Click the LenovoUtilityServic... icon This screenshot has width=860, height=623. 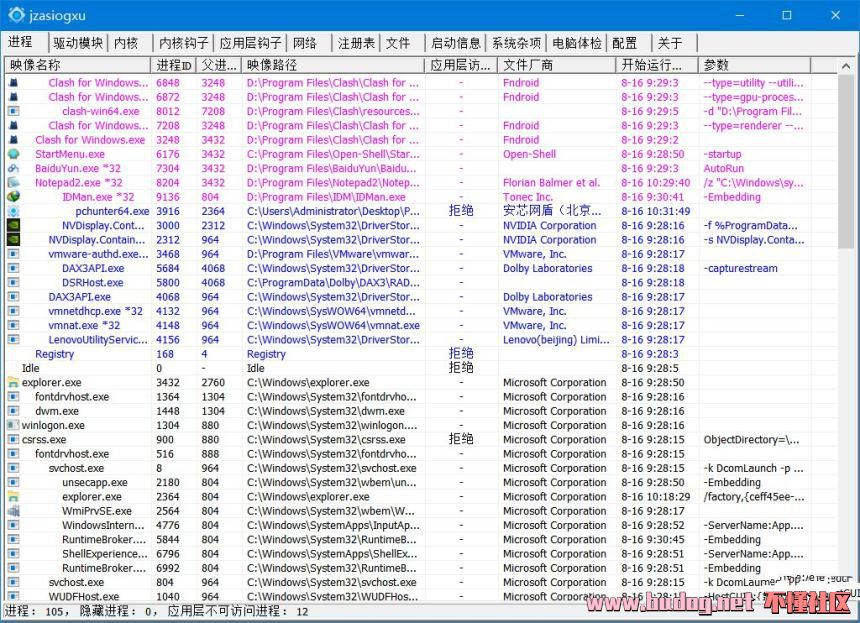(x=13, y=339)
